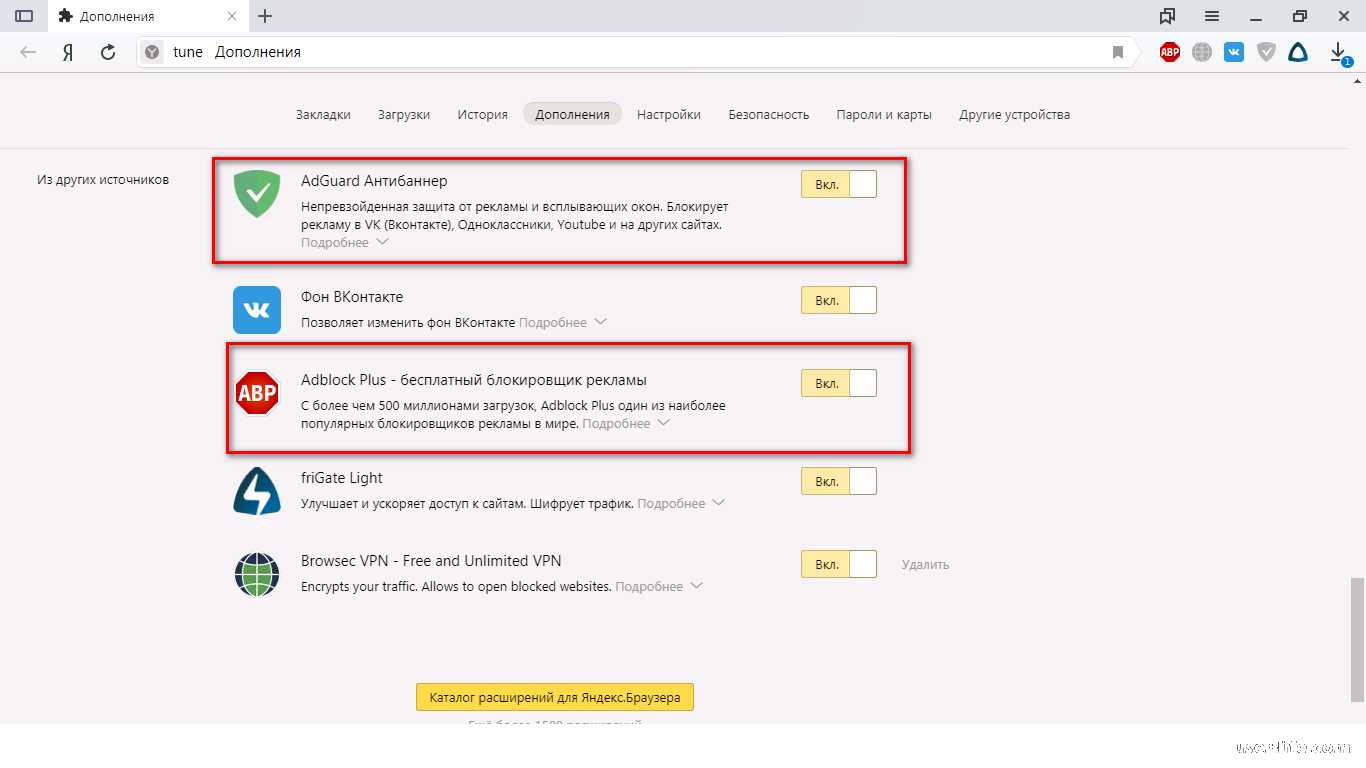Image resolution: width=1366 pixels, height=768 pixels.
Task: Expand Подробнее for Фон ВКонтакте
Action: point(563,322)
